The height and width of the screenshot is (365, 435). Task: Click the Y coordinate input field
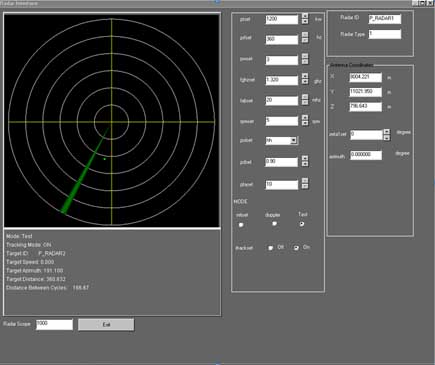click(x=366, y=92)
